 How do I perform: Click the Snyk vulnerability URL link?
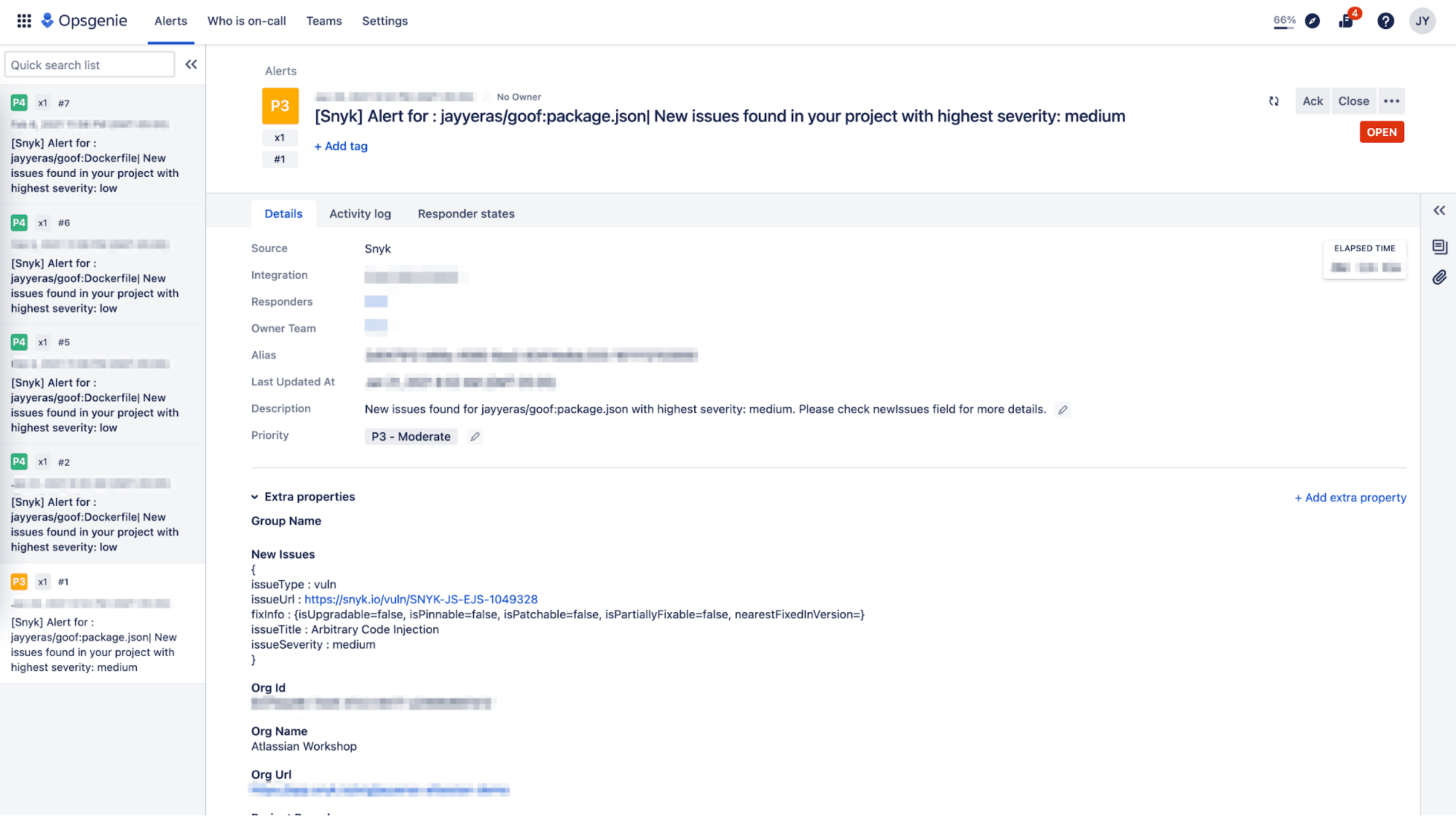[421, 599]
